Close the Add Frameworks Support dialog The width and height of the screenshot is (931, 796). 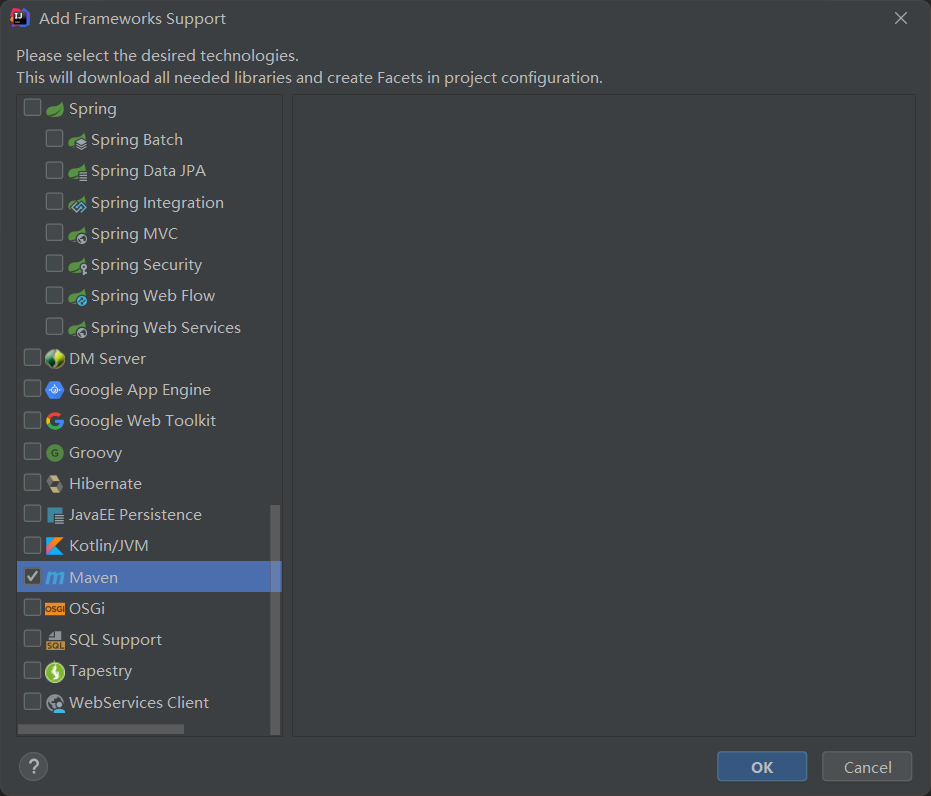(x=901, y=18)
